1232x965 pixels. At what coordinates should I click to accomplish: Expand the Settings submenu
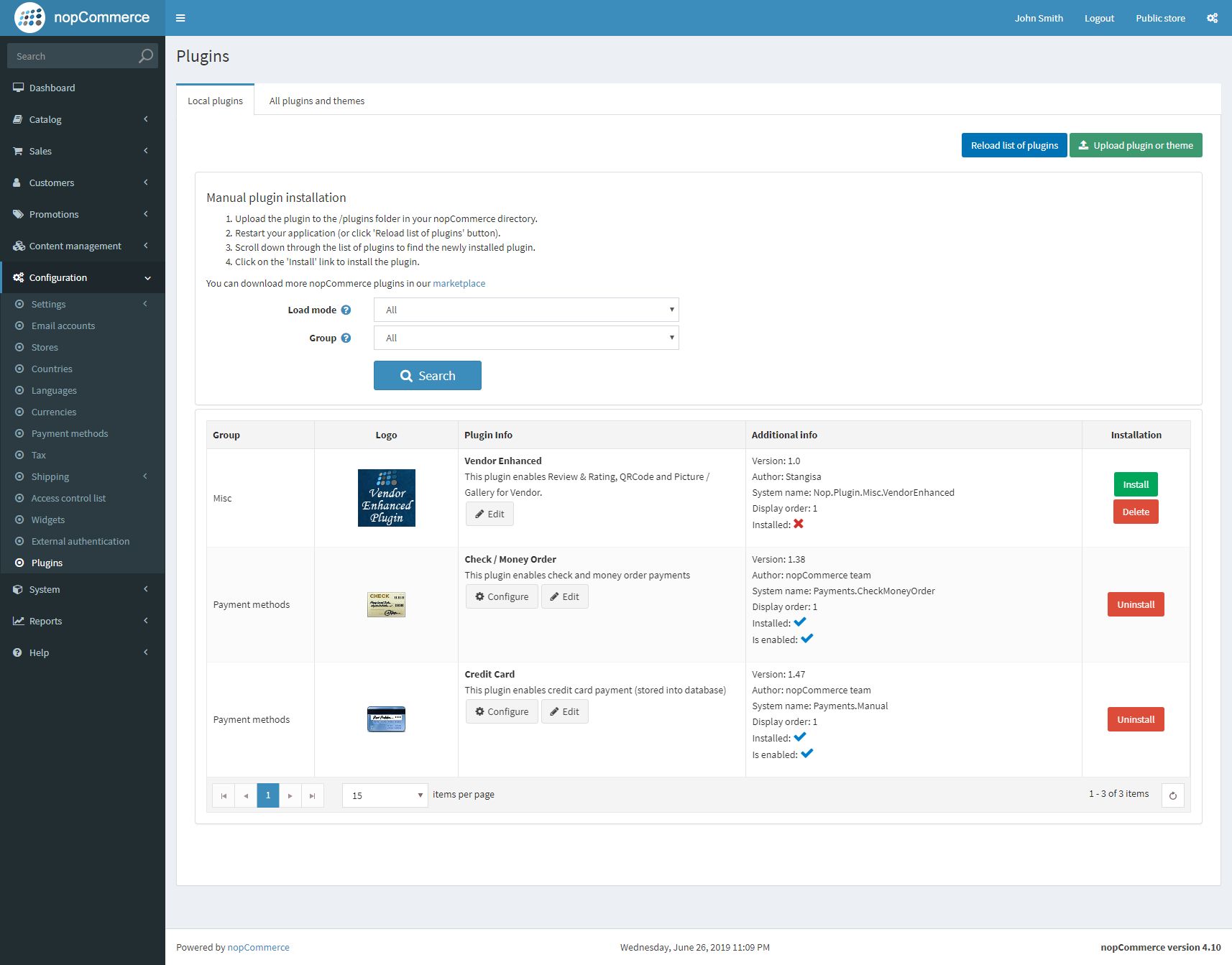click(x=83, y=304)
